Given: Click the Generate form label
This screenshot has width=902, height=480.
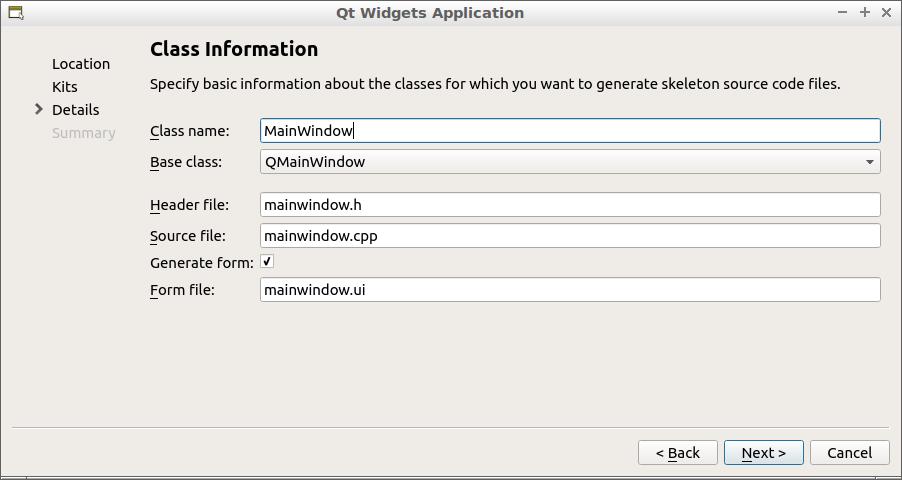Looking at the screenshot, I should (202, 263).
